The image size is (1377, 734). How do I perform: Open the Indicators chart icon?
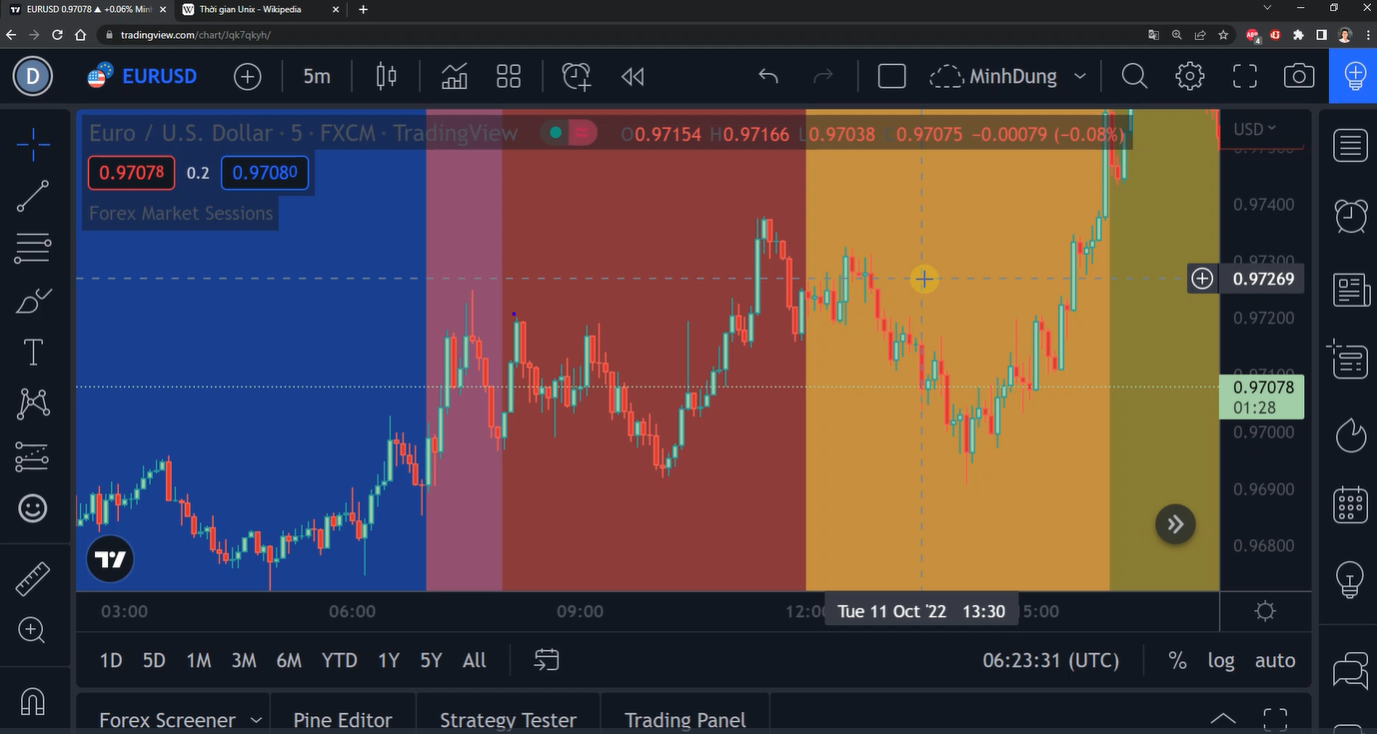454,76
